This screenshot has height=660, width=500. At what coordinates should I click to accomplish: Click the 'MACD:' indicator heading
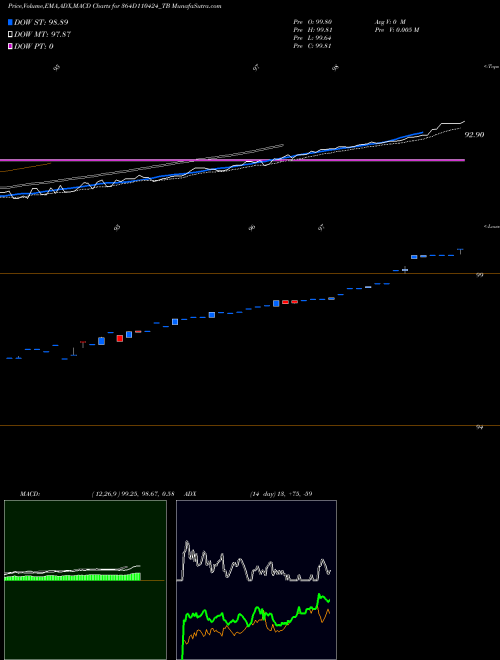tap(29, 493)
